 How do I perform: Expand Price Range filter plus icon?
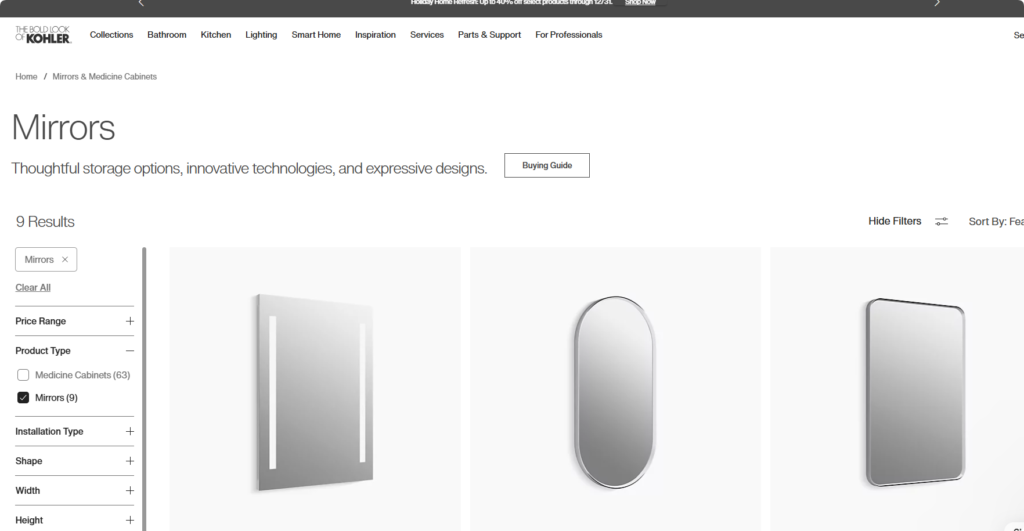click(x=130, y=321)
